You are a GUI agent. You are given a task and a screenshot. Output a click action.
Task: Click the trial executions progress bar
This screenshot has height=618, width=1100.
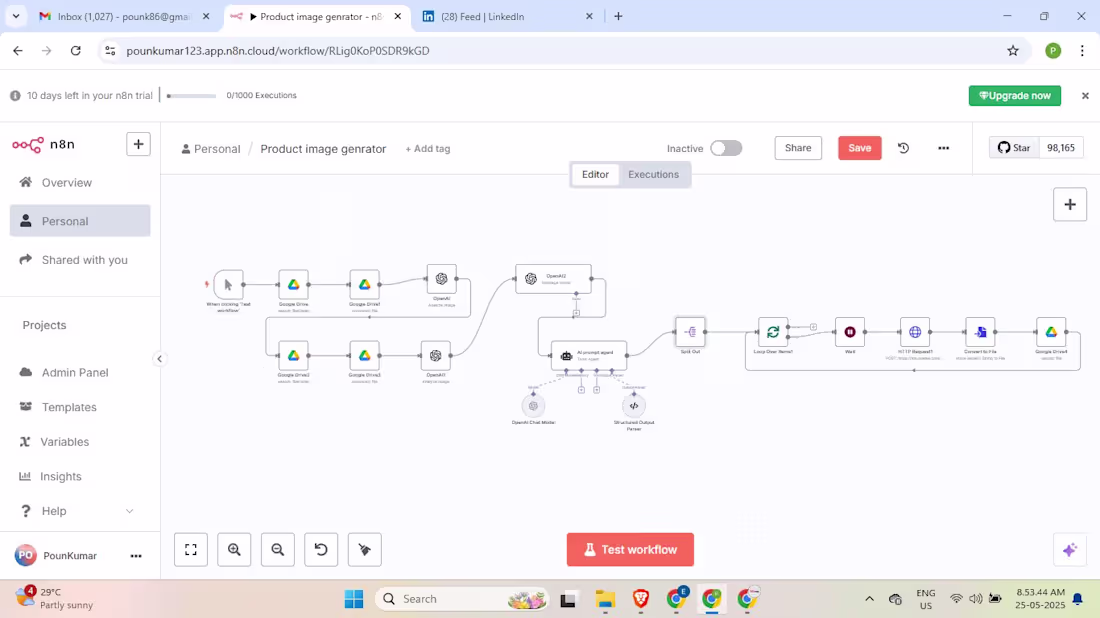tap(190, 95)
